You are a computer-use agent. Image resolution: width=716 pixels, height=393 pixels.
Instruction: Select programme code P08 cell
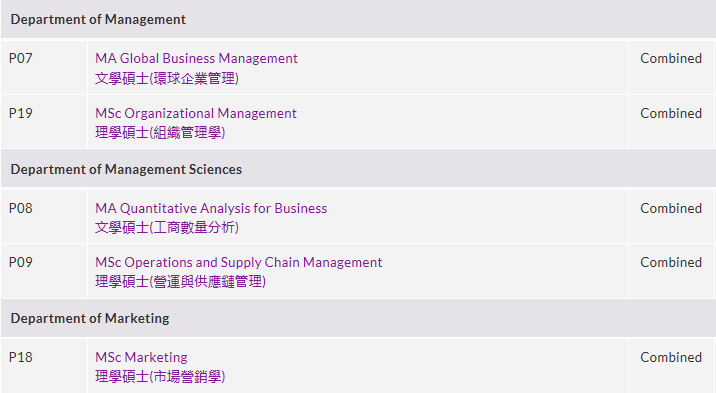click(x=44, y=217)
